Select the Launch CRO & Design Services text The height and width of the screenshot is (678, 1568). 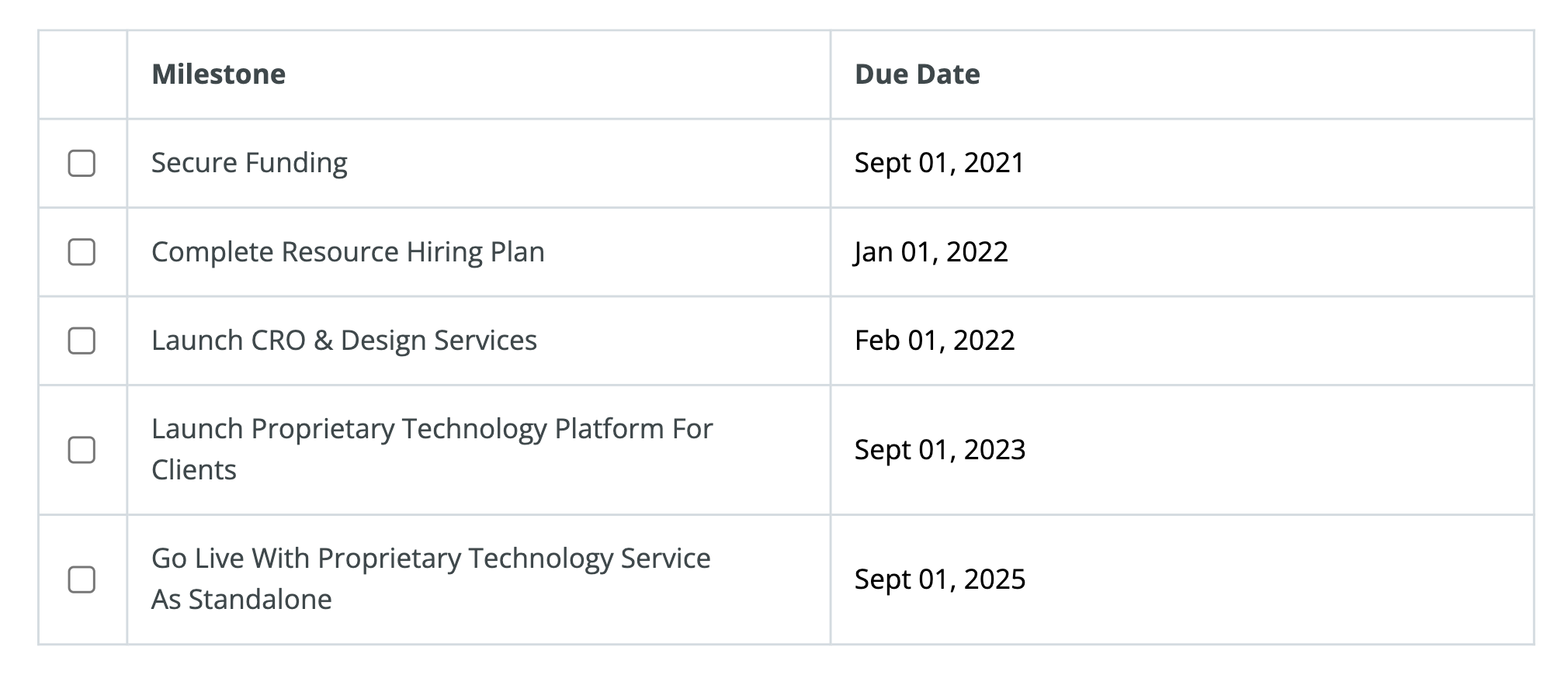pos(344,341)
